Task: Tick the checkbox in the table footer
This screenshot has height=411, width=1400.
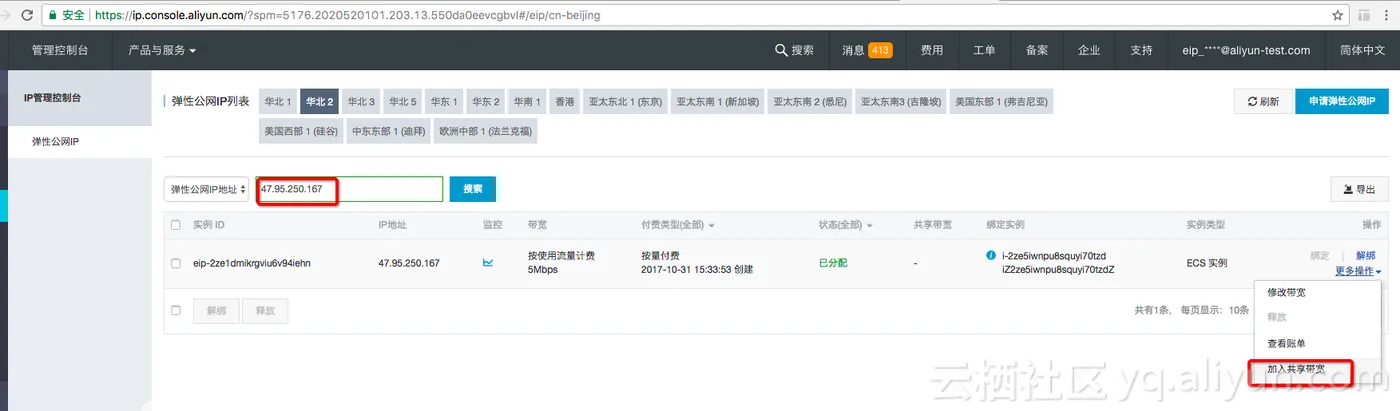Action: [176, 310]
